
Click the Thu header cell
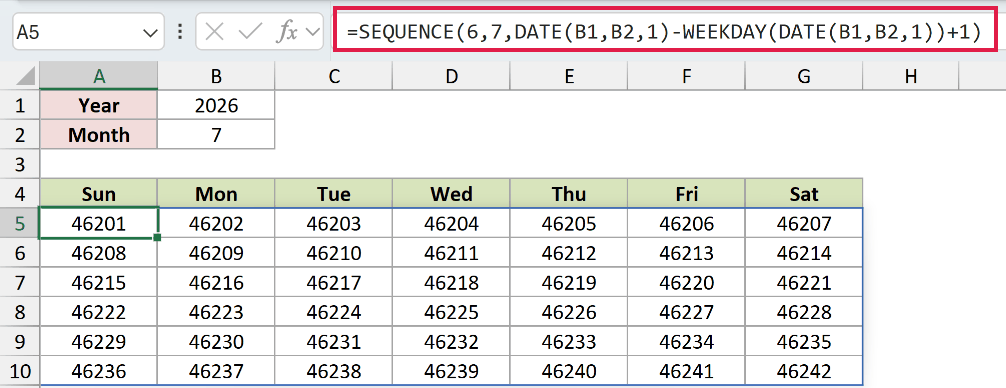pos(569,194)
